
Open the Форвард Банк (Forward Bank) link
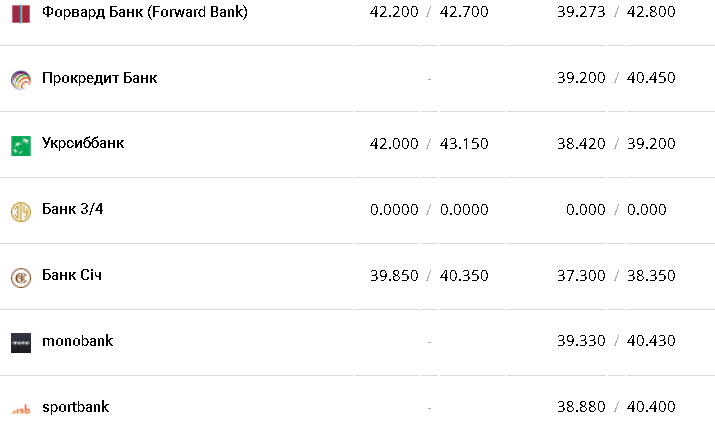click(x=144, y=12)
